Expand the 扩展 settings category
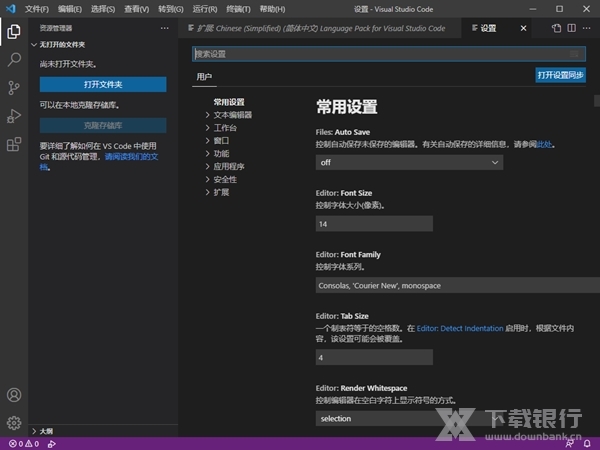The width and height of the screenshot is (600, 450). (x=221, y=192)
